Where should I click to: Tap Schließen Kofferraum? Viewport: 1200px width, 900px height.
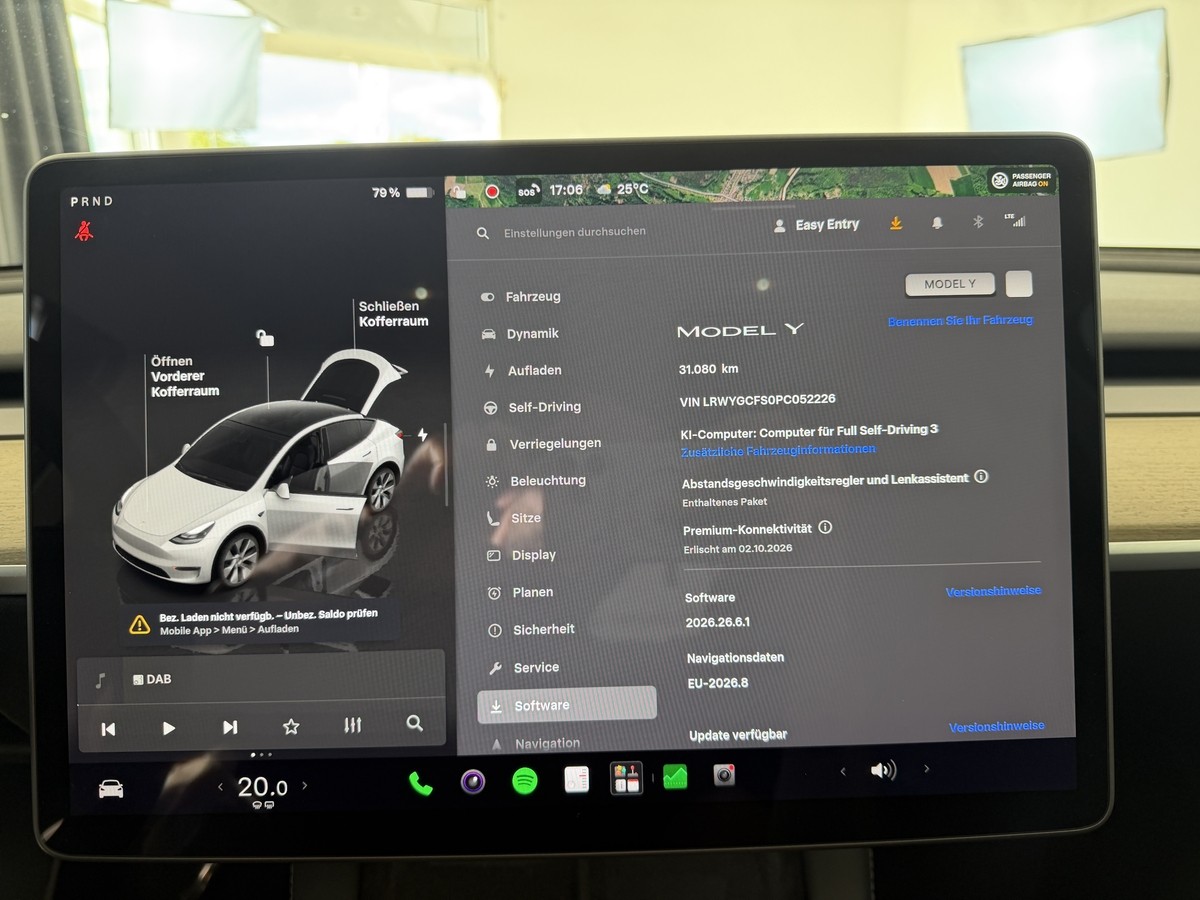coord(394,314)
